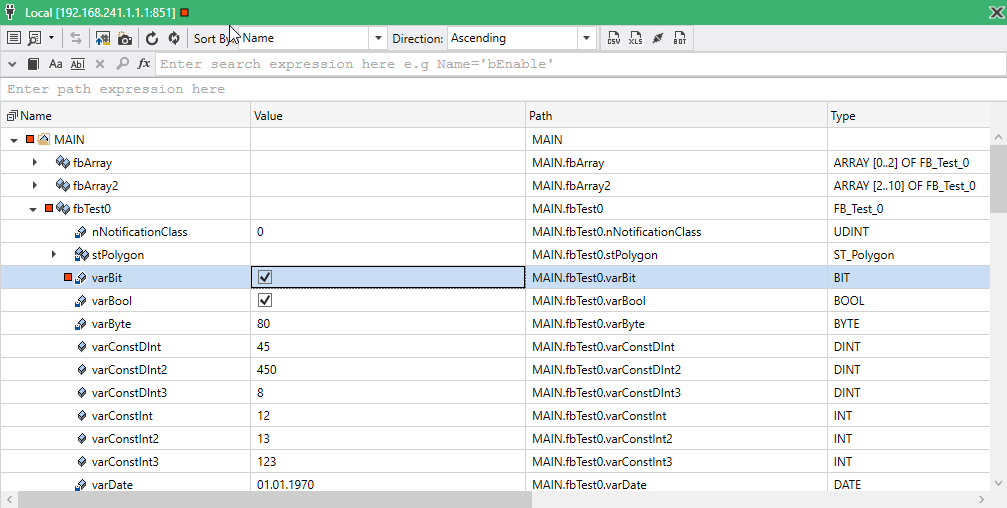The height and width of the screenshot is (508, 1007).
Task: Click the value 80 of varByte
Action: pyautogui.click(x=263, y=324)
